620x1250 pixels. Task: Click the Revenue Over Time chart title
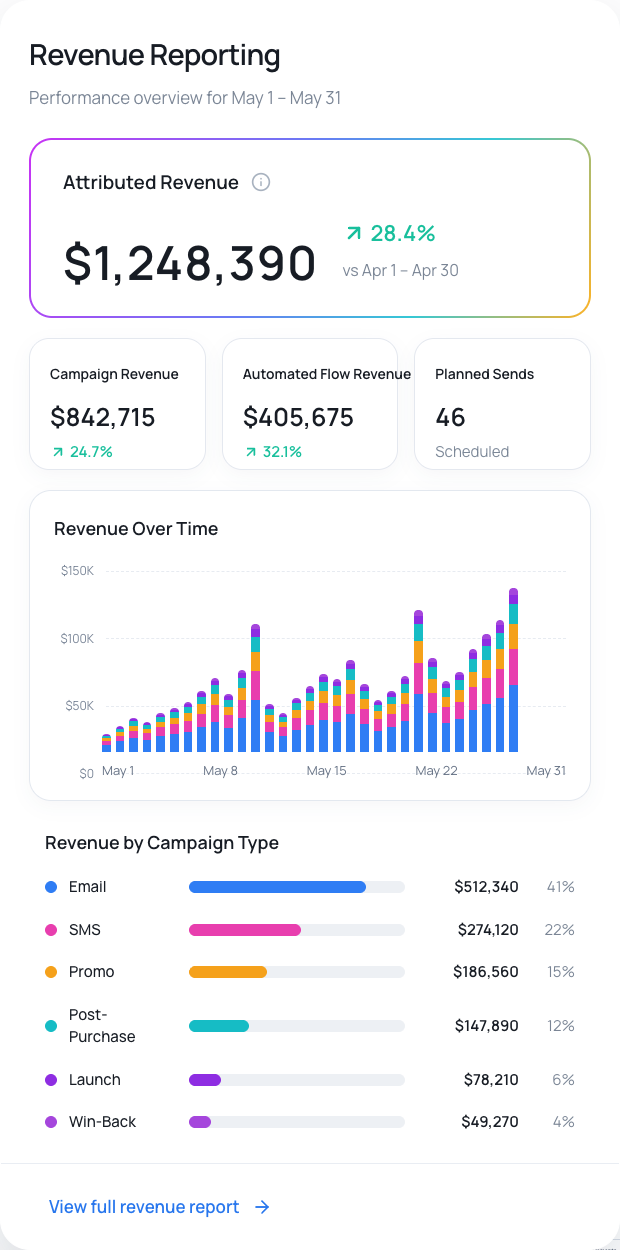pos(136,529)
